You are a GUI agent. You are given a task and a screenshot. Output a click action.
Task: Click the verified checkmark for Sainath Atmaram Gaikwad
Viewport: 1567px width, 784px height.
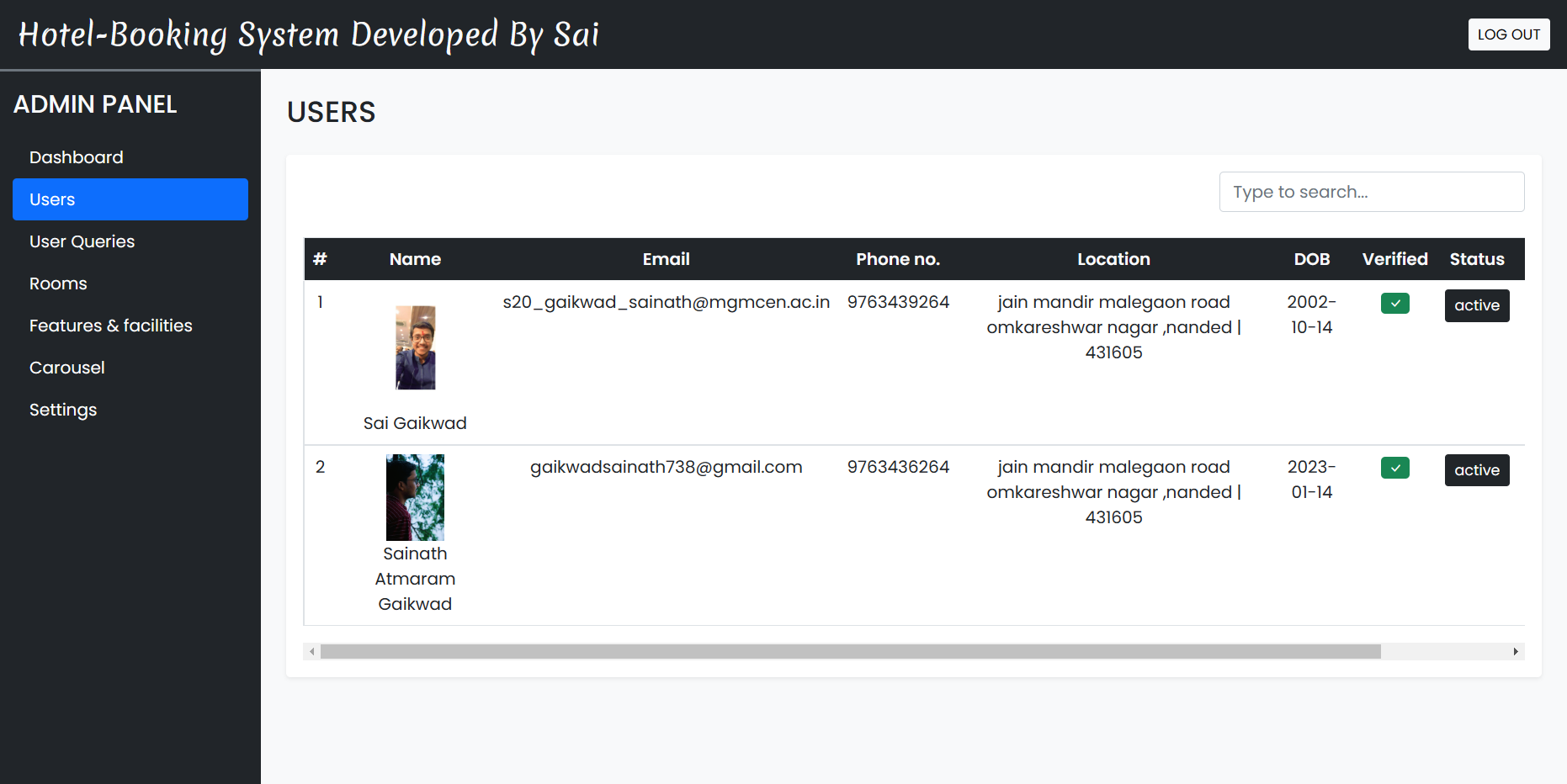(x=1394, y=468)
